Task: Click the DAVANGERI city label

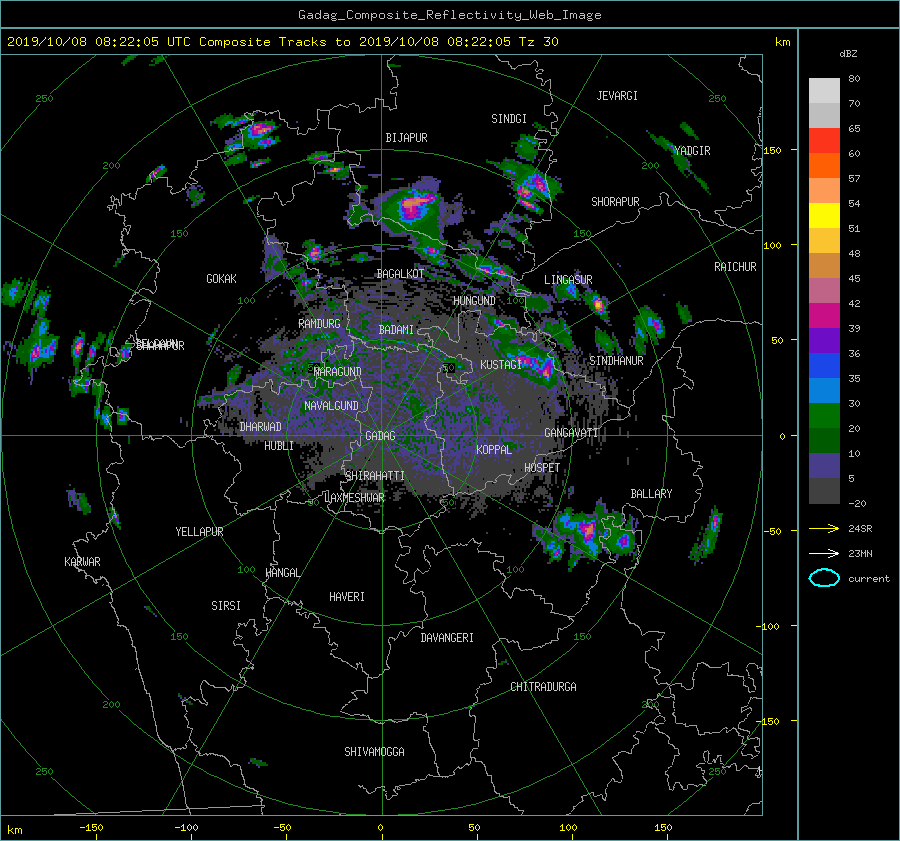Action: tap(447, 638)
